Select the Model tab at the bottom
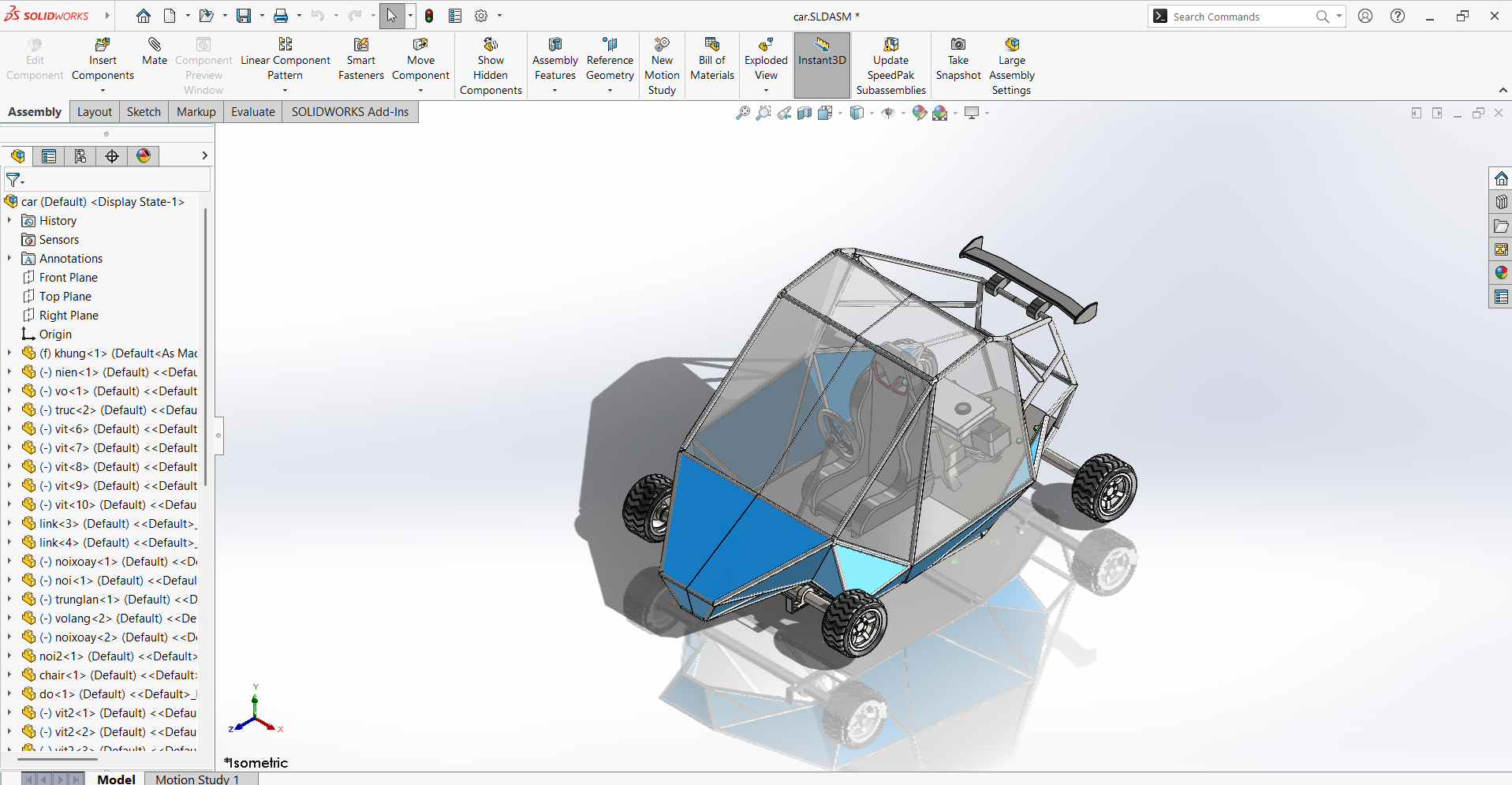This screenshot has height=785, width=1512. pos(116,779)
